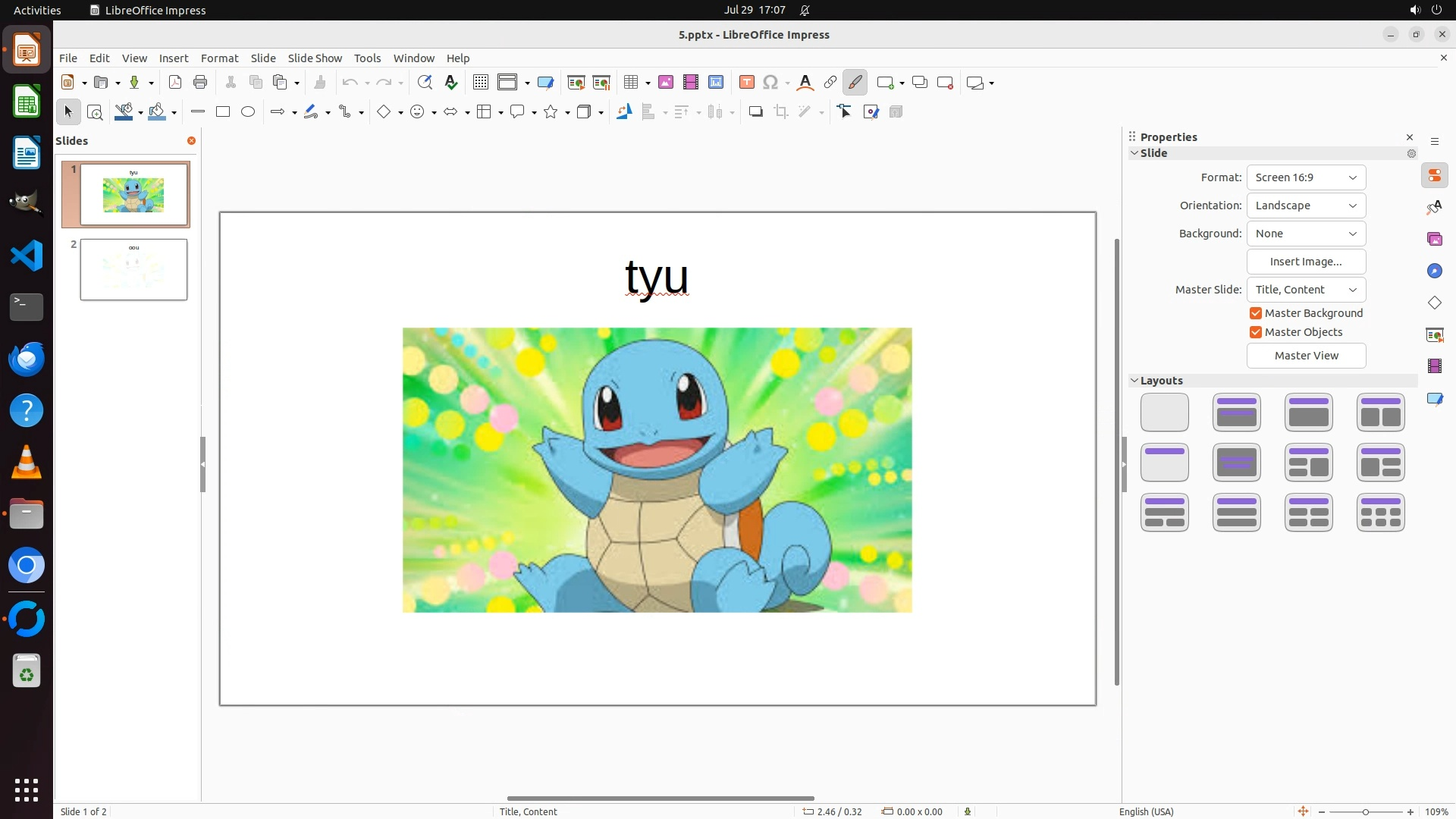The height and width of the screenshot is (819, 1456).
Task: Click the Insert Text Box icon
Action: [x=746, y=83]
